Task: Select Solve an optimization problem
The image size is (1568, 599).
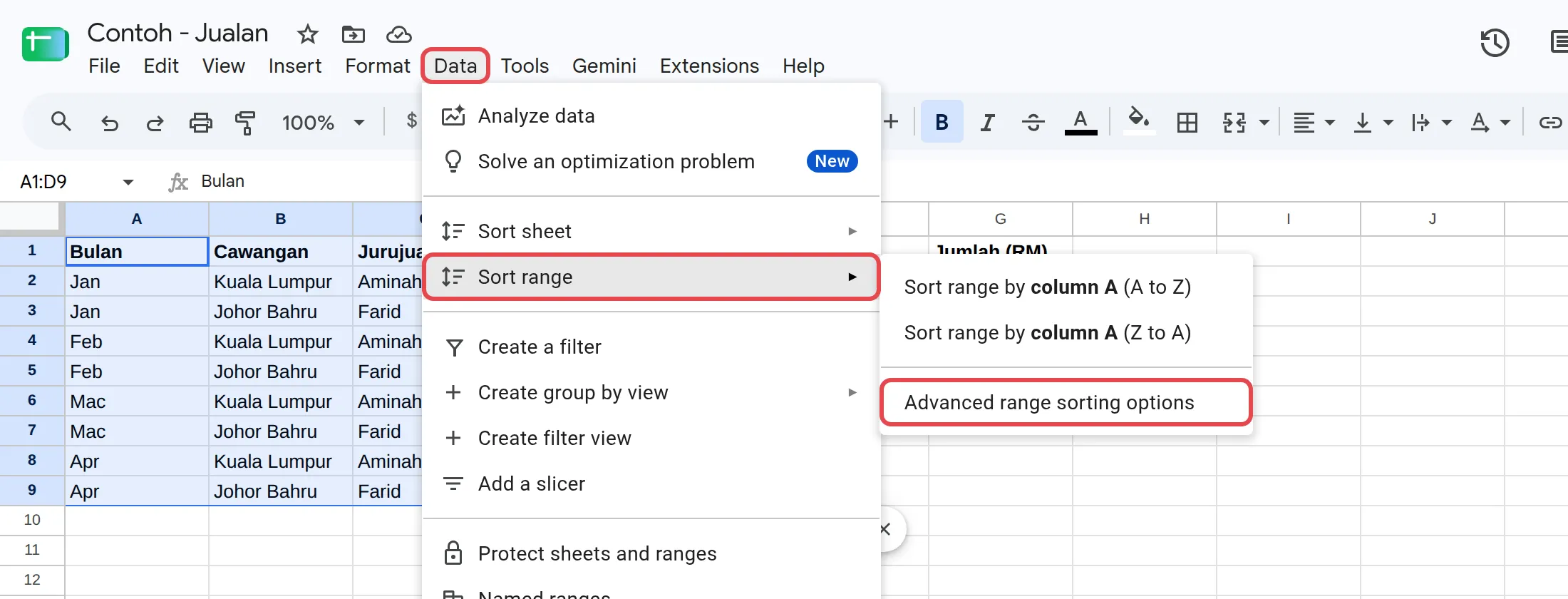Action: tap(651, 161)
